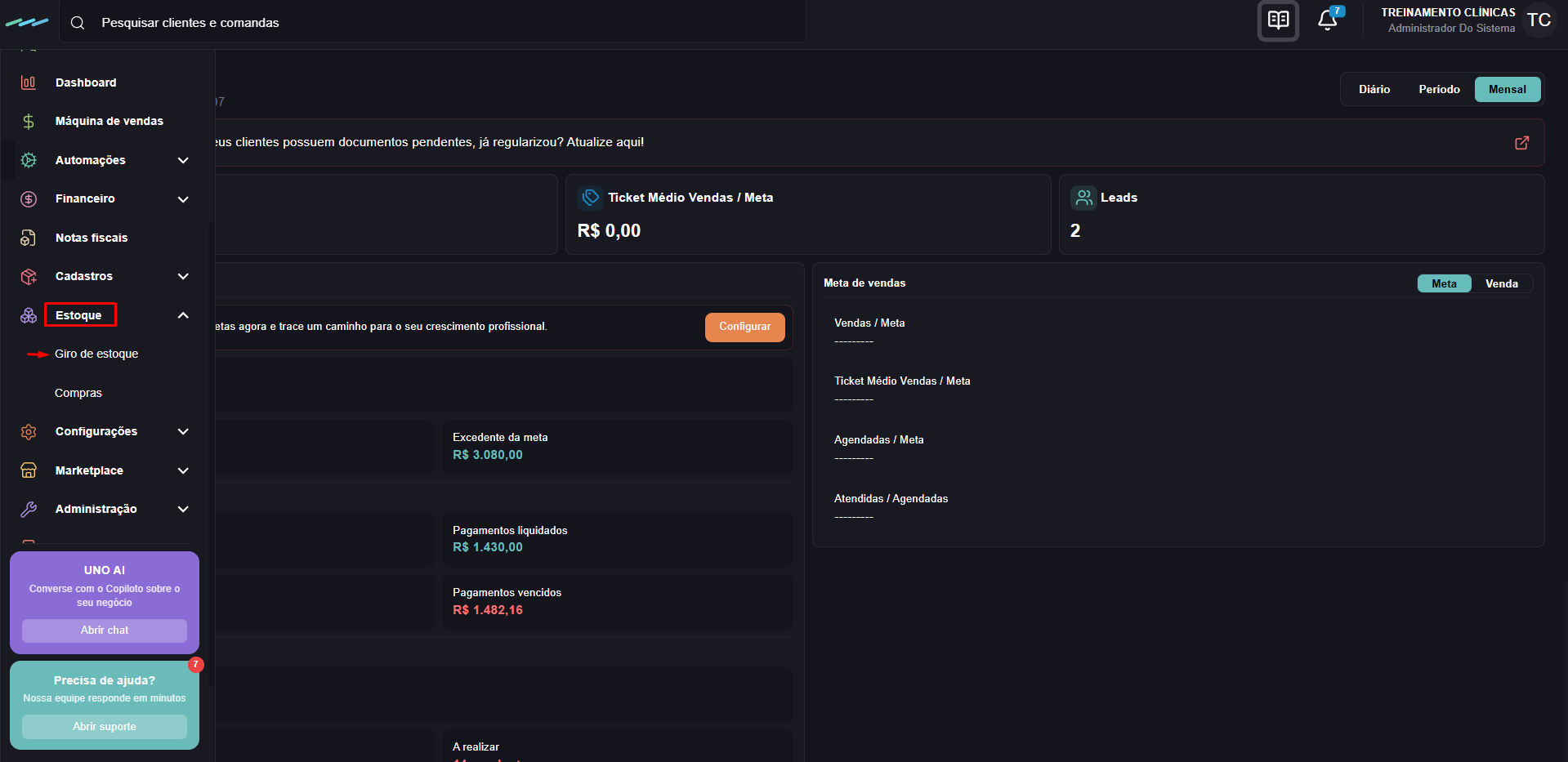
Task: Click the search magnifier icon
Action: [x=78, y=23]
